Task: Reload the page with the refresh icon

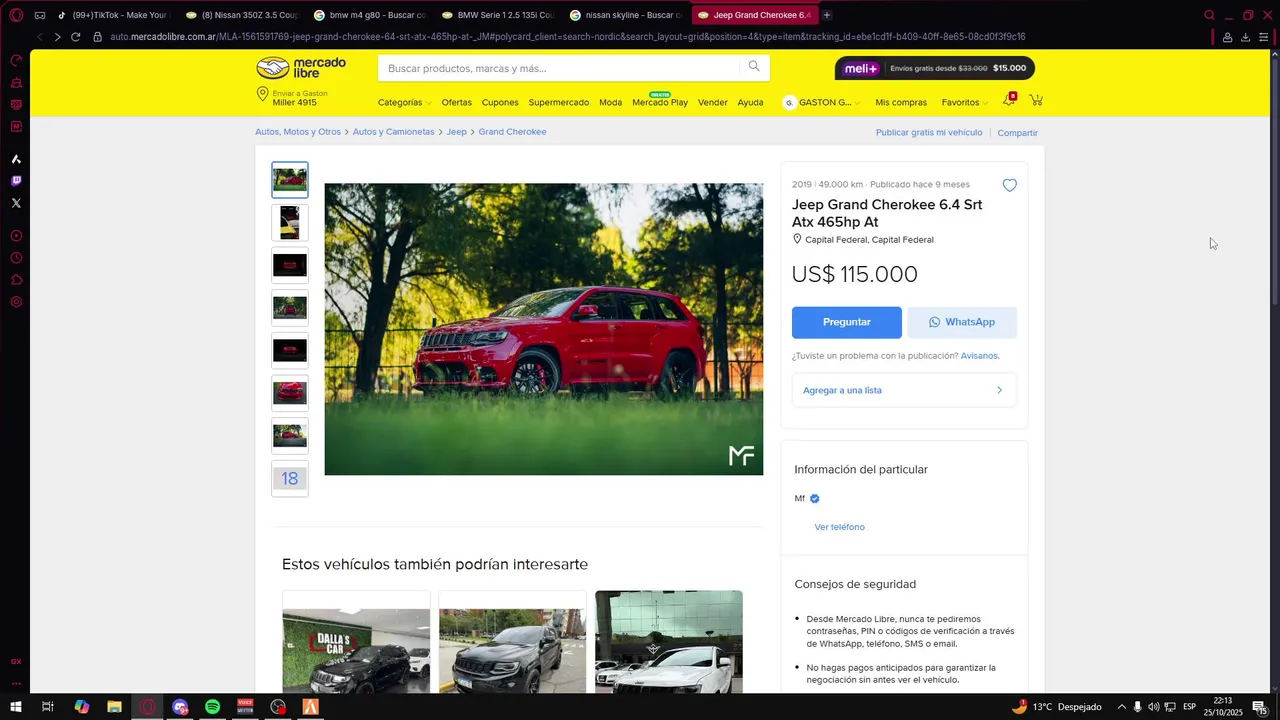Action: click(x=75, y=37)
